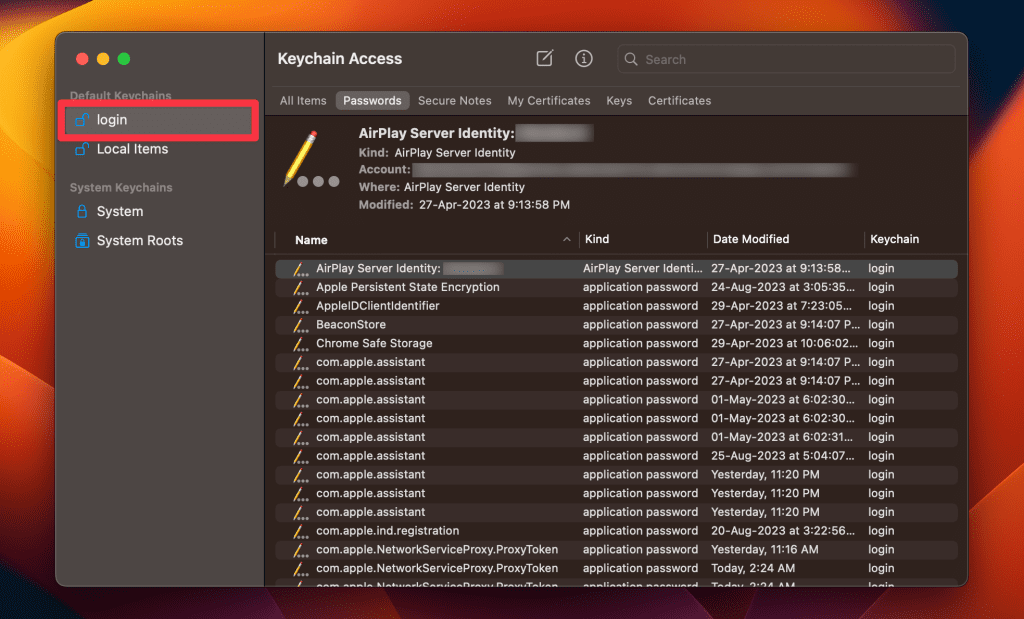Select the com.apple.ind.registration row

(x=616, y=531)
